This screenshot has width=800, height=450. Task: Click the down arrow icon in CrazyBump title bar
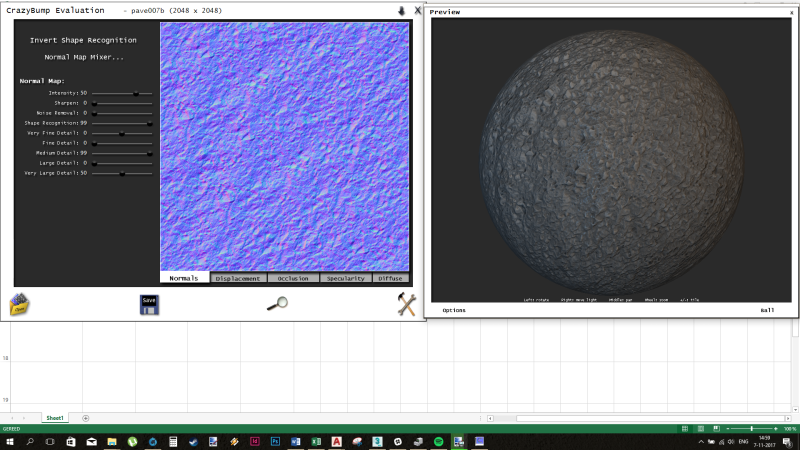pos(402,10)
